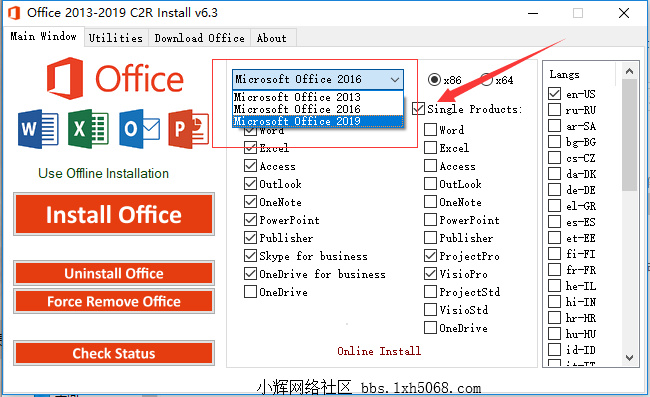Check the ru-RU language checkbox
The height and width of the screenshot is (397, 650).
click(x=554, y=110)
